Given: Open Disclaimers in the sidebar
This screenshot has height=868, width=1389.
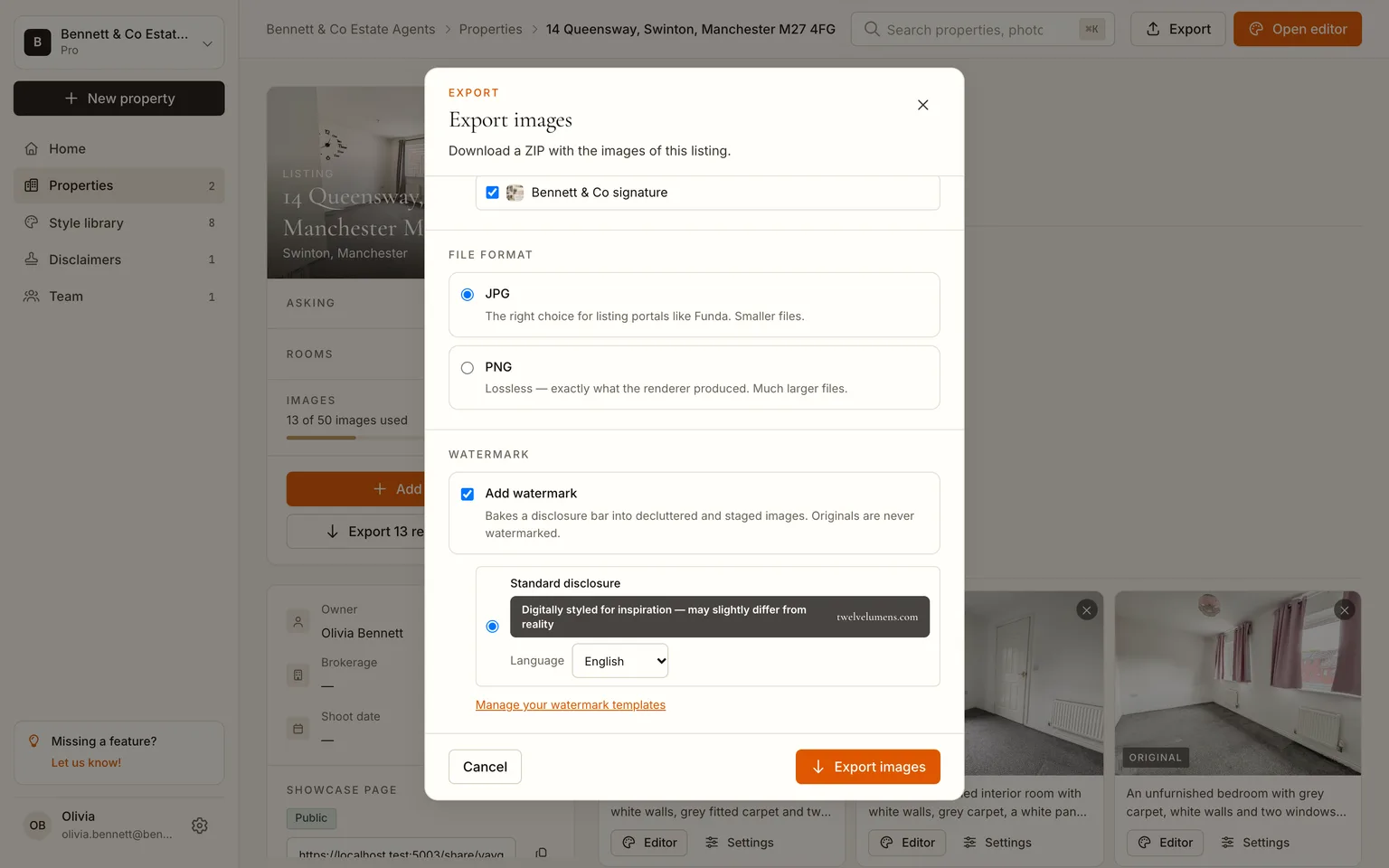Looking at the screenshot, I should point(119,259).
